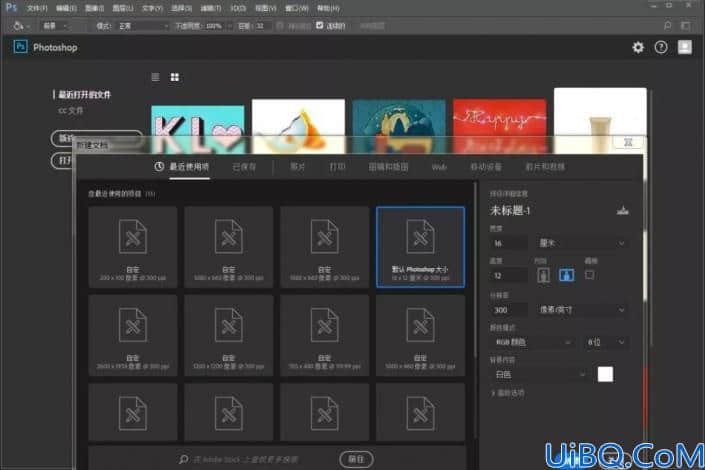Open the 白色 background contents dropdown
This screenshot has width=705, height=470.
tap(540, 374)
